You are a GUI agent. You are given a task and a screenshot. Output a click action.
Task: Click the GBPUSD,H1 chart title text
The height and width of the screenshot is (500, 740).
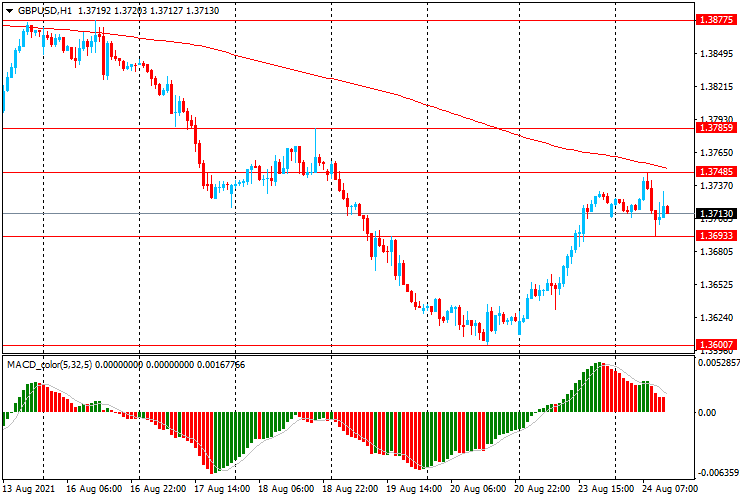pyautogui.click(x=45, y=11)
